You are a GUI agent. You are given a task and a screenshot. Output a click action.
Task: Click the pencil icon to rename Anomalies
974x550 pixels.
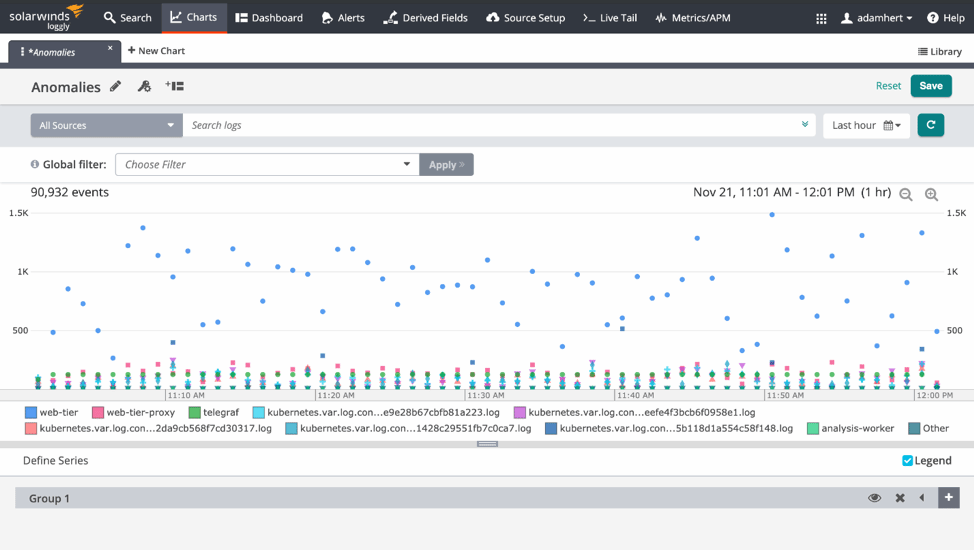coord(116,87)
